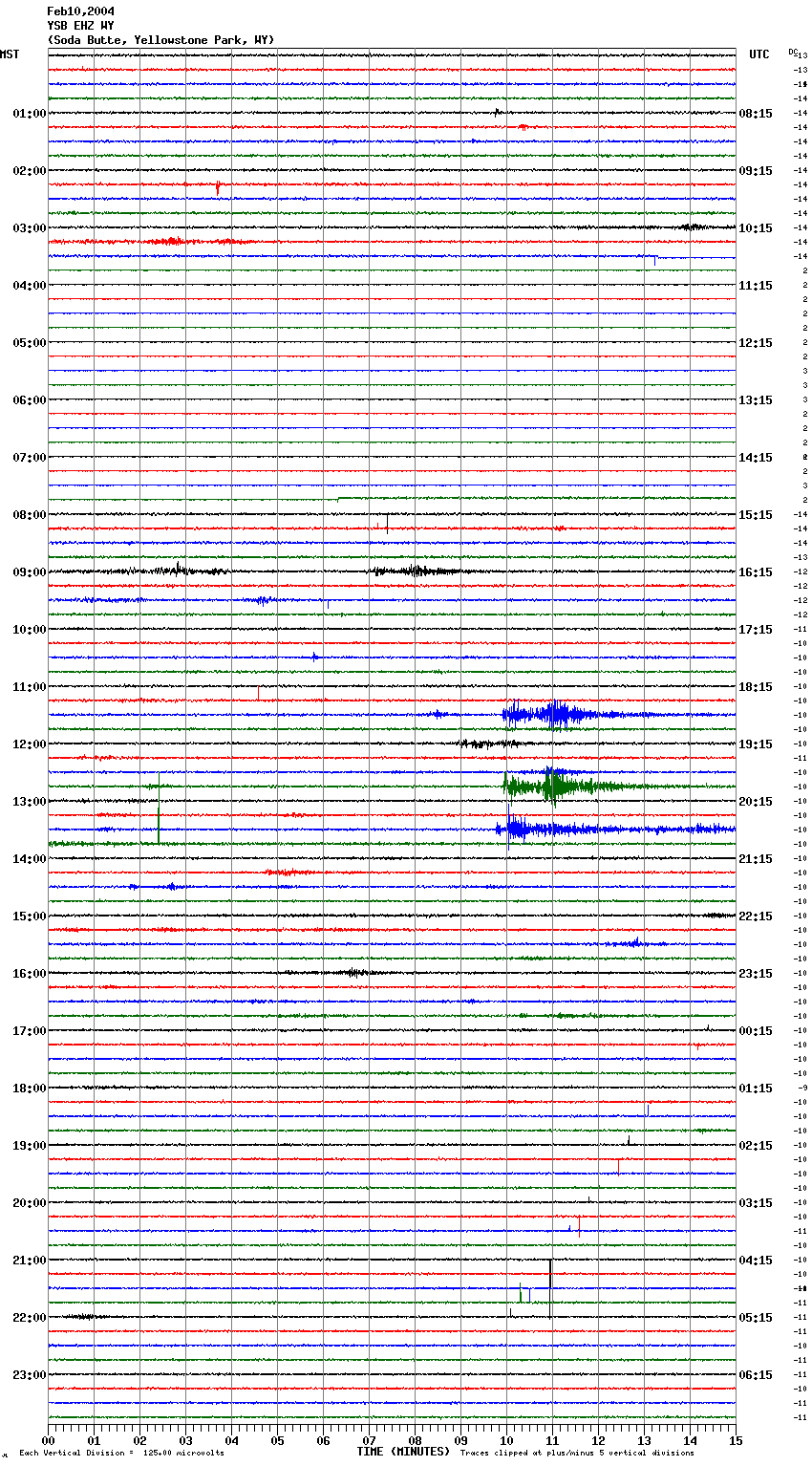The height and width of the screenshot is (1466, 812).
Task: Select the 07:00 MST time label
Action: [x=30, y=458]
